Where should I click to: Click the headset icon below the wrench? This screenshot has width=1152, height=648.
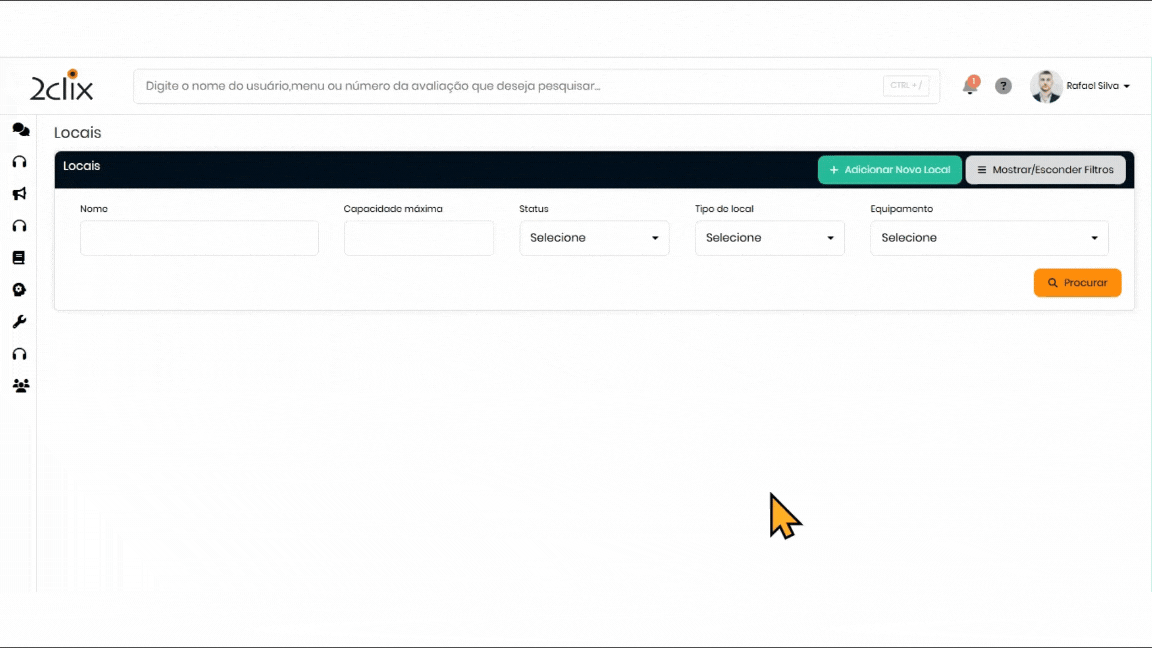pyautogui.click(x=19, y=354)
